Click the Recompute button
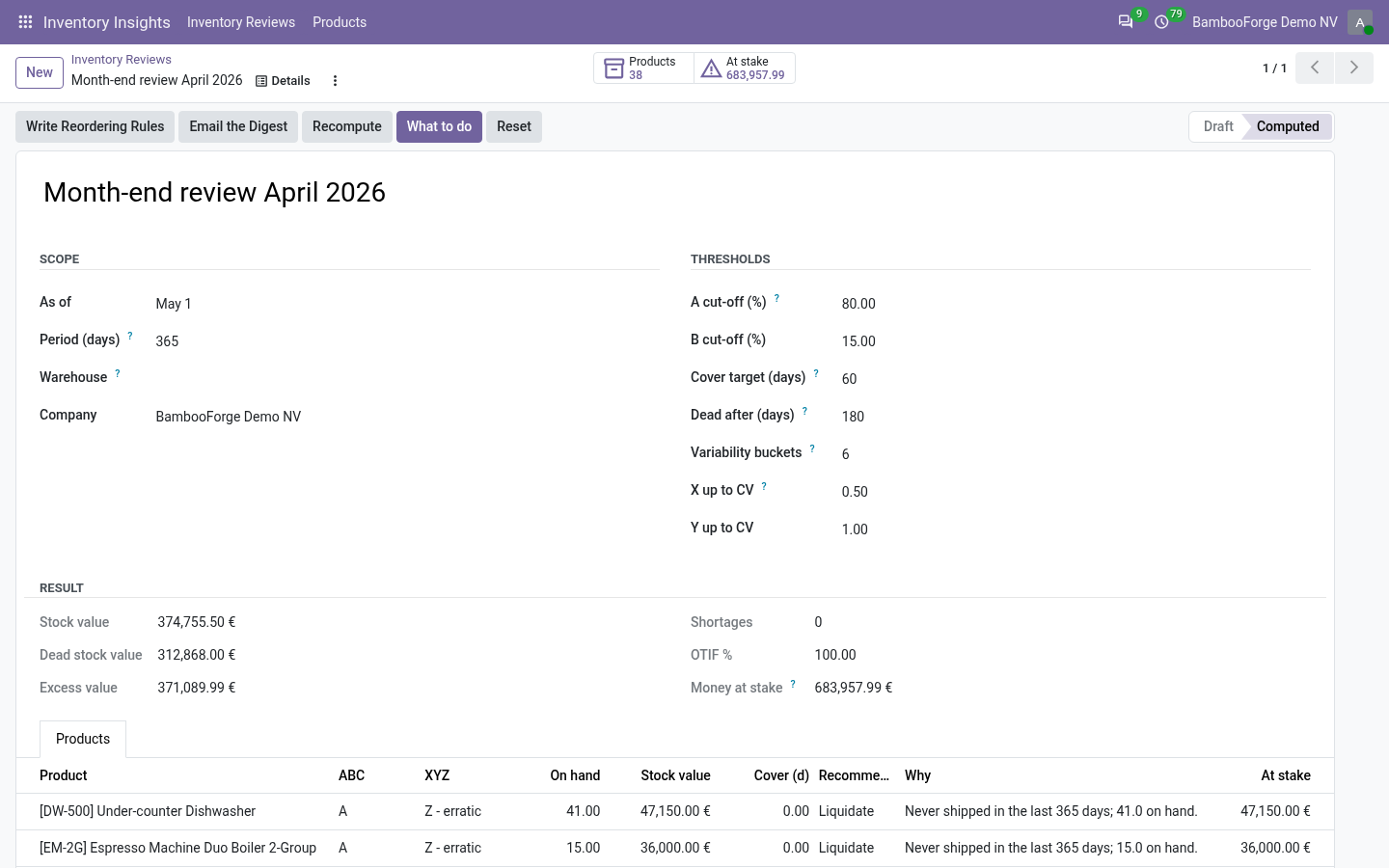This screenshot has width=1389, height=868. [x=347, y=126]
